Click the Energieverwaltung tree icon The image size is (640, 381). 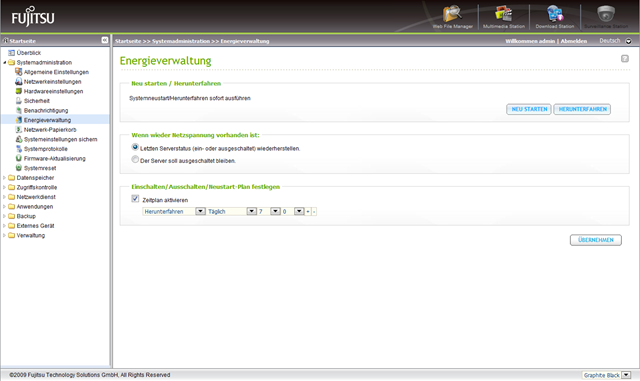[x=18, y=120]
